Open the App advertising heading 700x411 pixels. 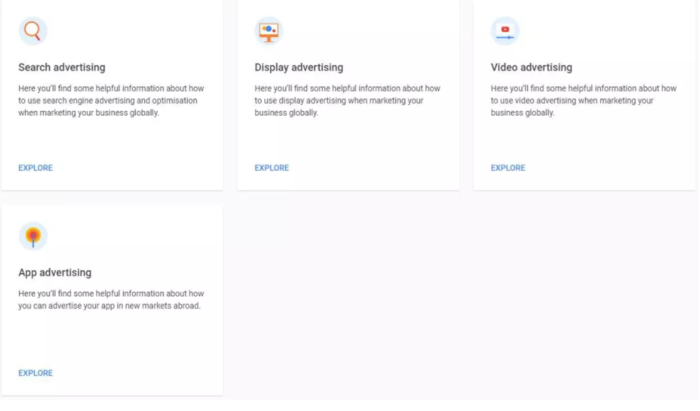point(55,273)
